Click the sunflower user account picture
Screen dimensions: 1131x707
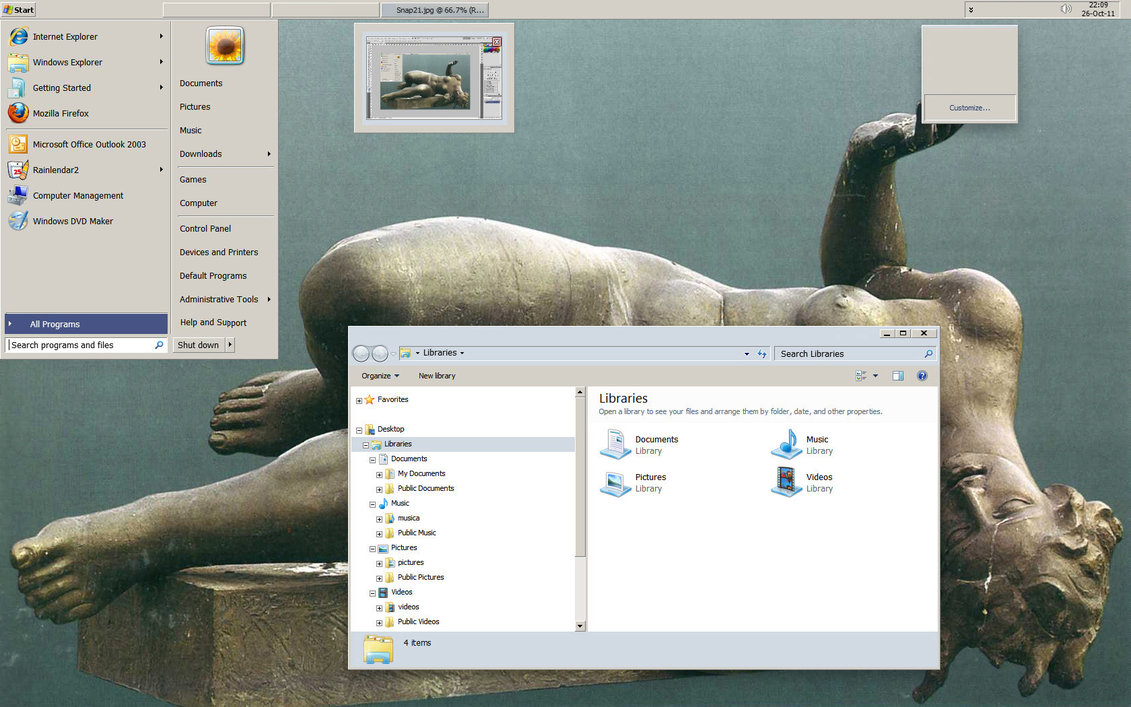coord(225,46)
